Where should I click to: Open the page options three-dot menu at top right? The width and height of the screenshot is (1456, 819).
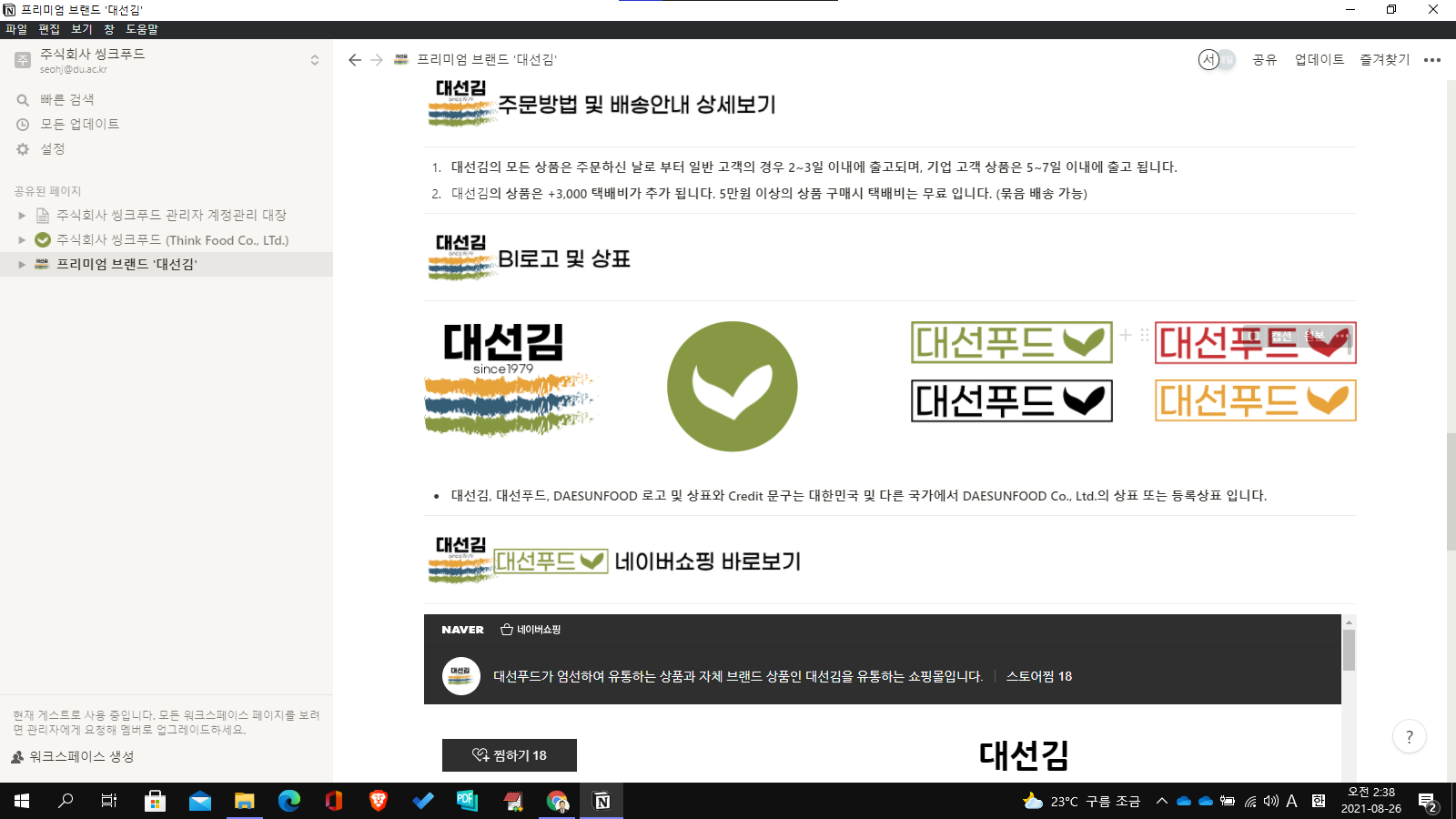pyautogui.click(x=1432, y=60)
